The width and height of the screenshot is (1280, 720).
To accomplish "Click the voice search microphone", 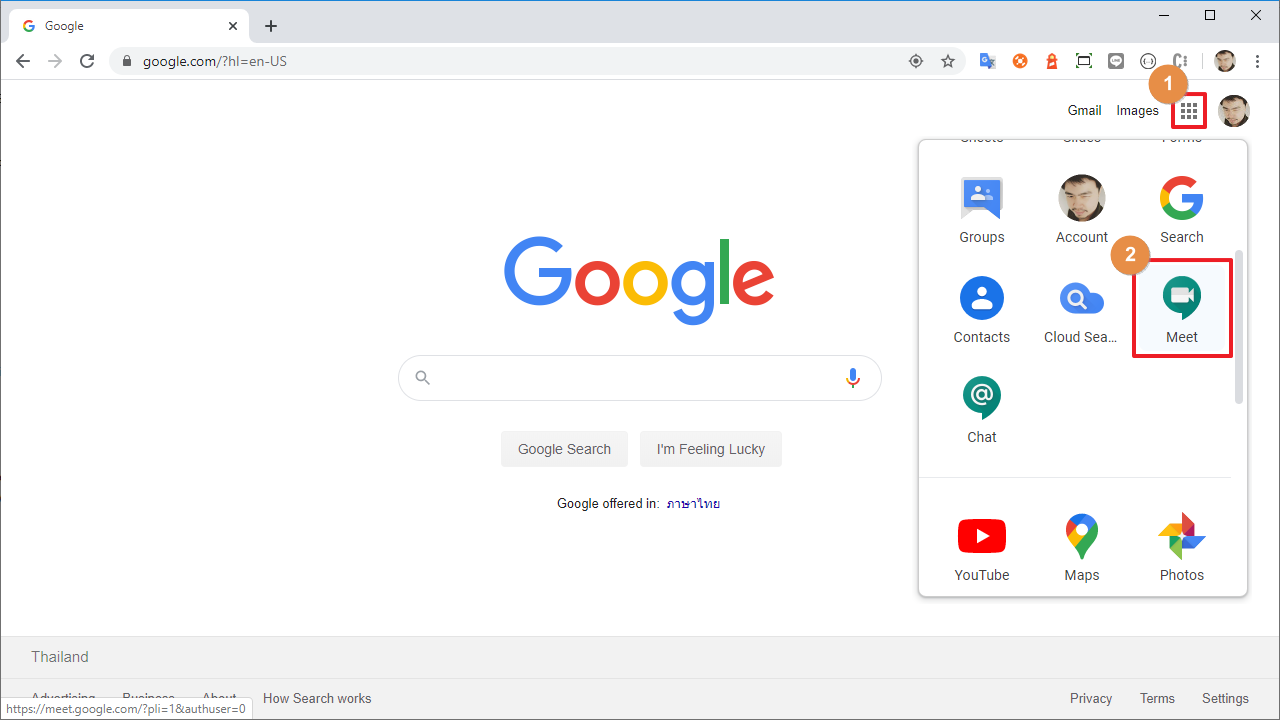I will point(852,378).
